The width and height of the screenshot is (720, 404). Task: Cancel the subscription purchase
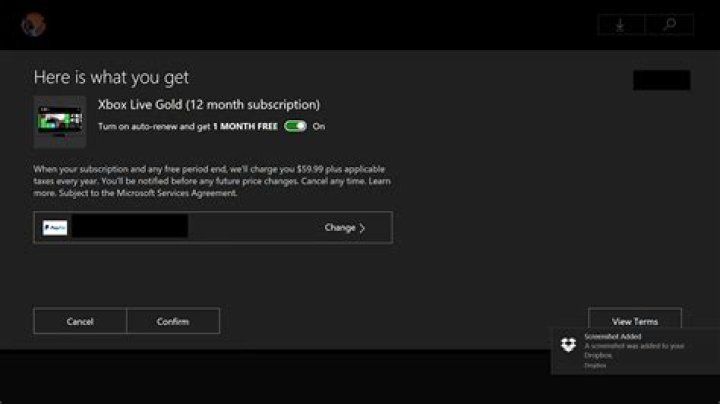[x=80, y=321]
